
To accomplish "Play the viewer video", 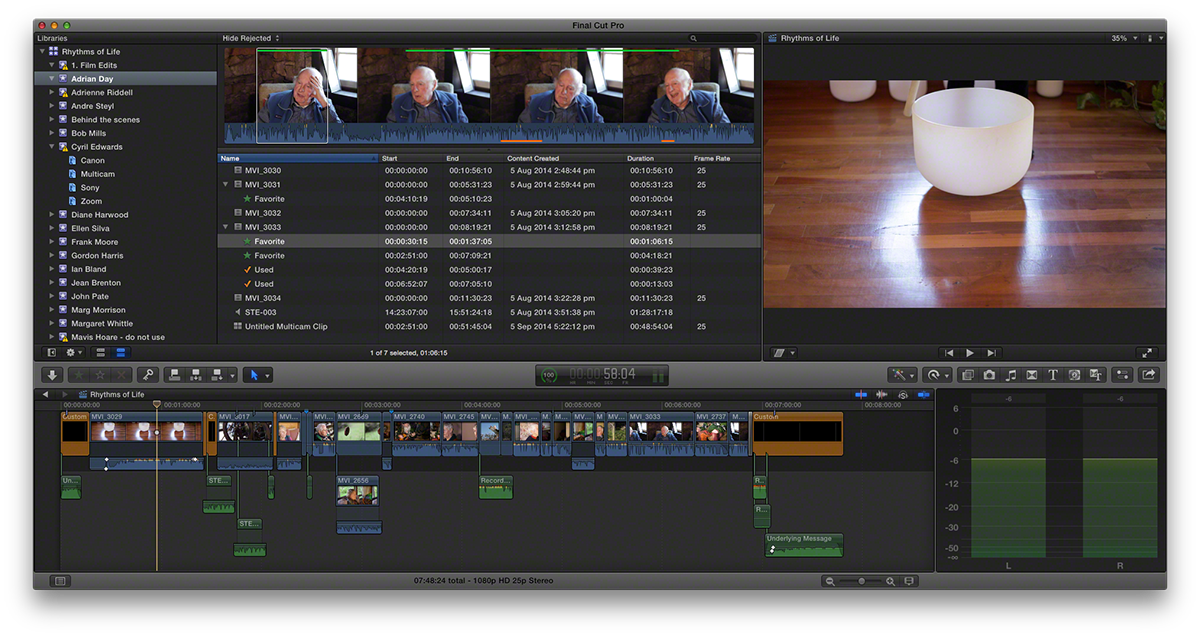I will (x=969, y=353).
